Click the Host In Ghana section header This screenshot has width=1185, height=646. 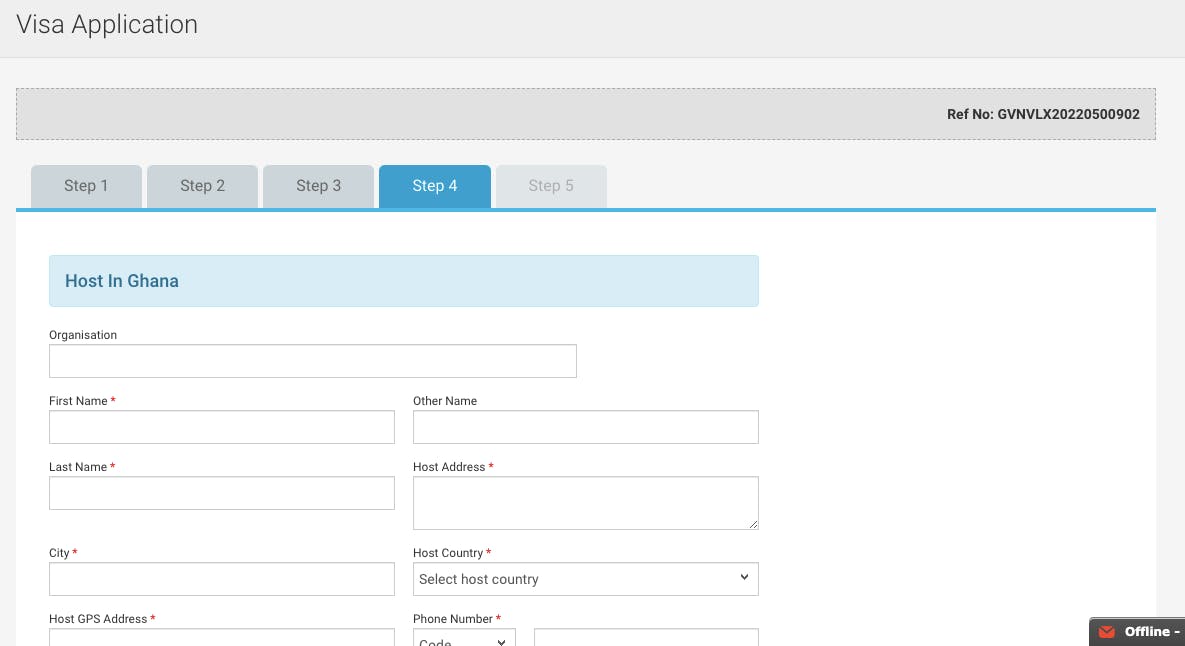click(x=404, y=281)
